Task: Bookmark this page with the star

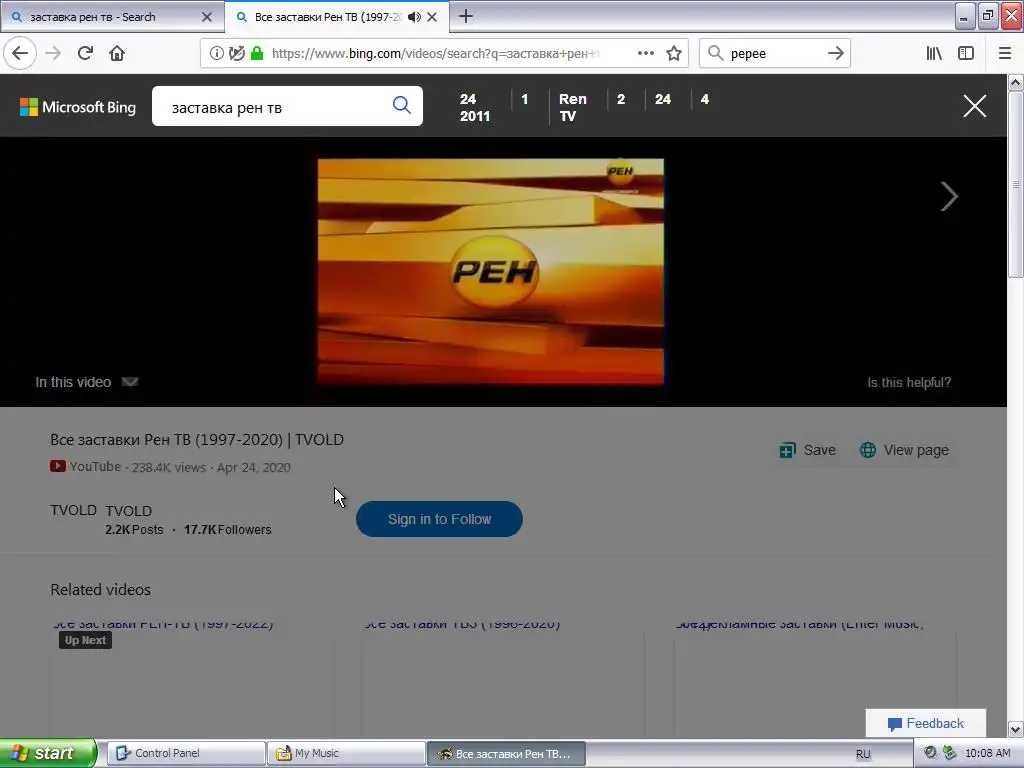Action: (x=674, y=54)
